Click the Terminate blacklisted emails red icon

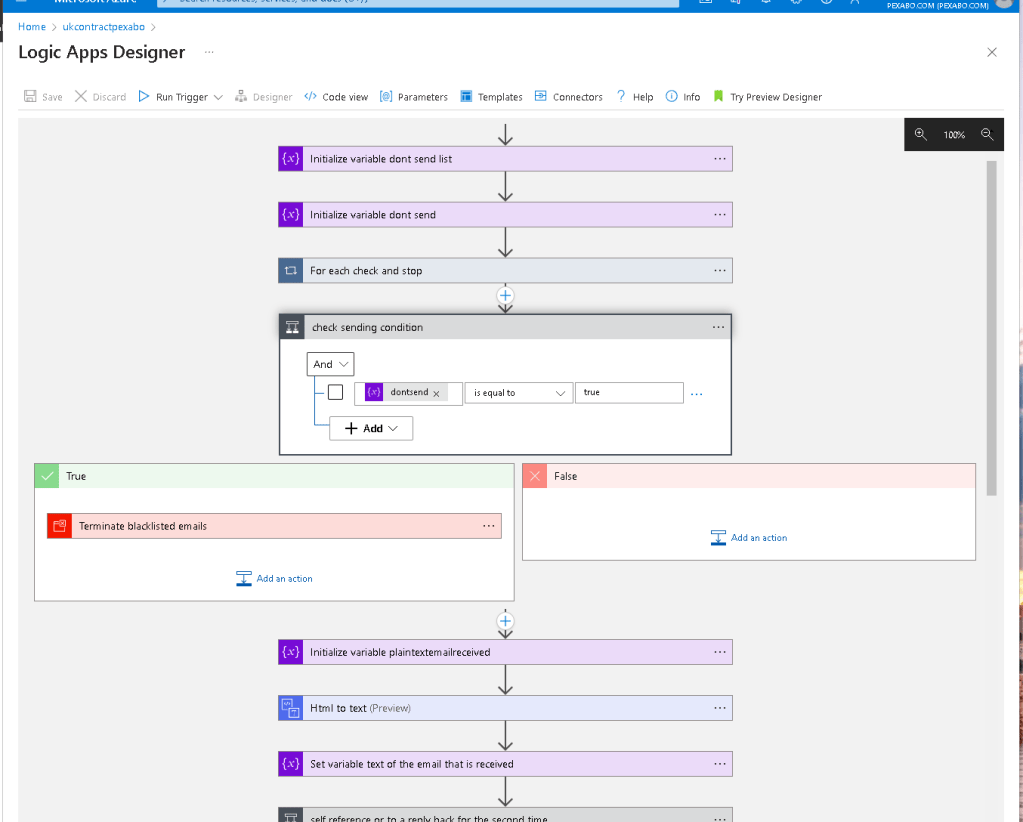(59, 526)
